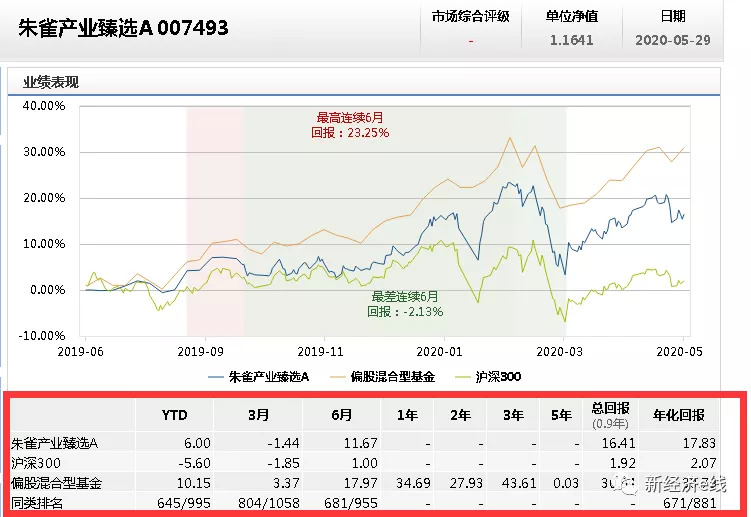
Task: Click the 20.00% y-axis label
Action: click(44, 198)
